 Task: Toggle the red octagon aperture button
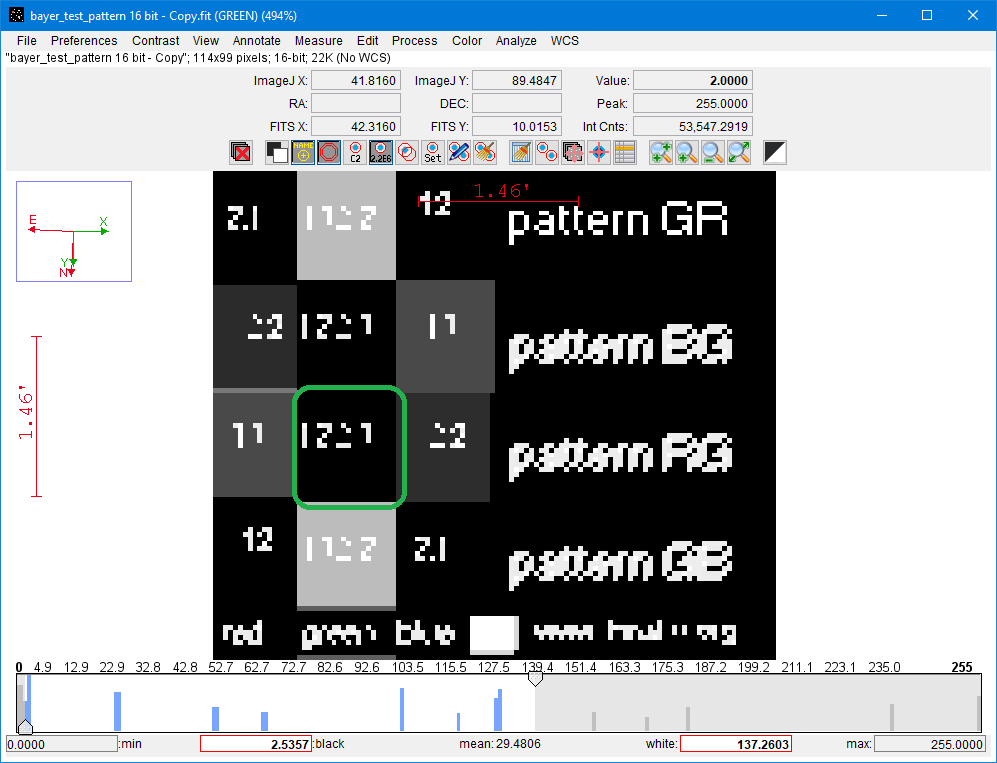329,152
